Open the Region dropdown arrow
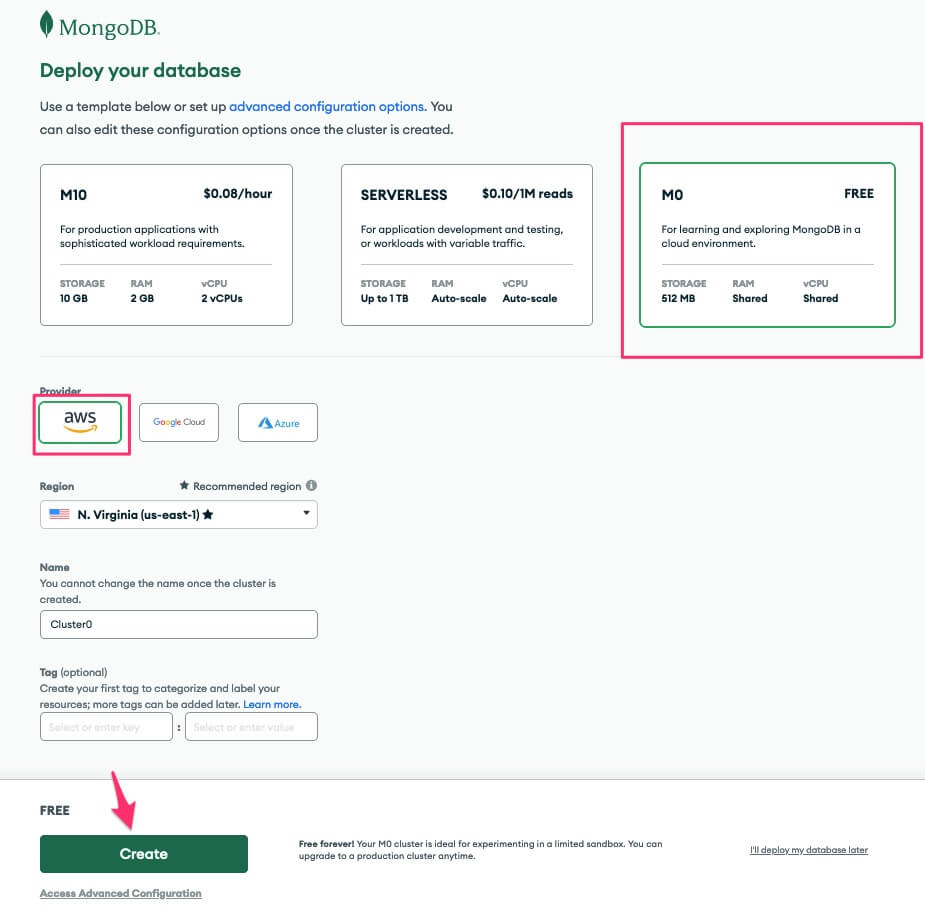Viewport: 925px width, 915px height. click(305, 514)
